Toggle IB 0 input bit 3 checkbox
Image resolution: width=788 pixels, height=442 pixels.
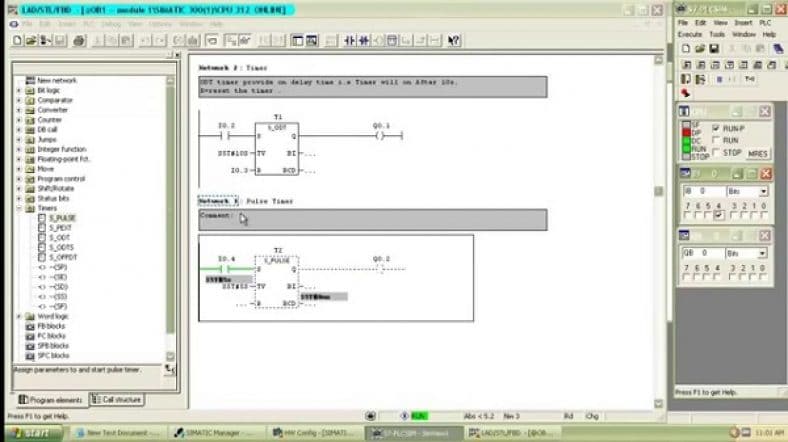[734, 215]
